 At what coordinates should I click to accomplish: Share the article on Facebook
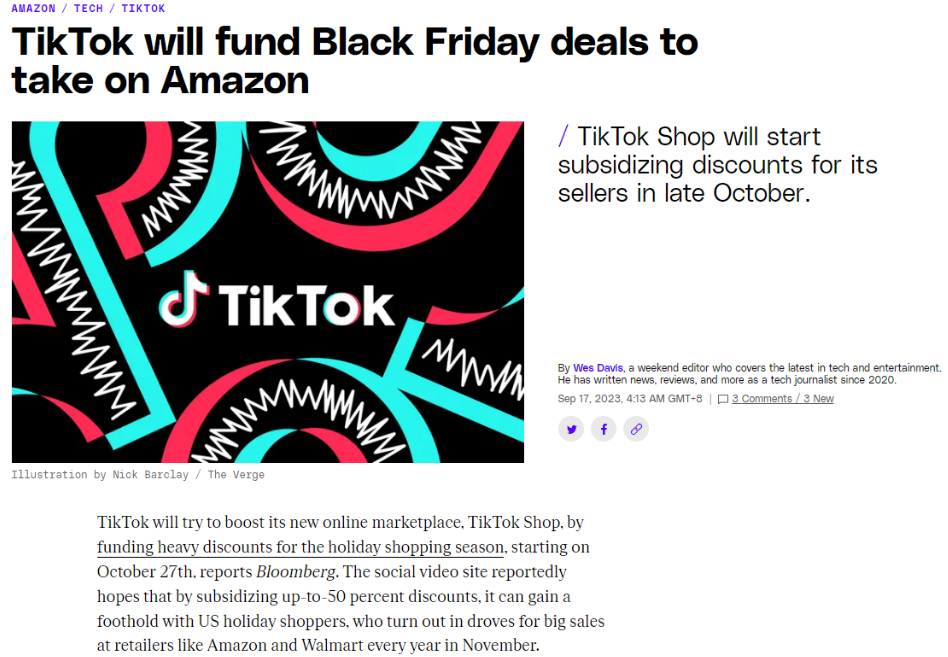pyautogui.click(x=603, y=429)
